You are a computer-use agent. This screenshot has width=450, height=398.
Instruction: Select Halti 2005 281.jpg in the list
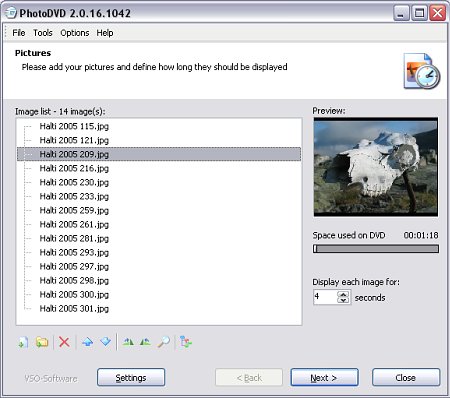coord(74,238)
